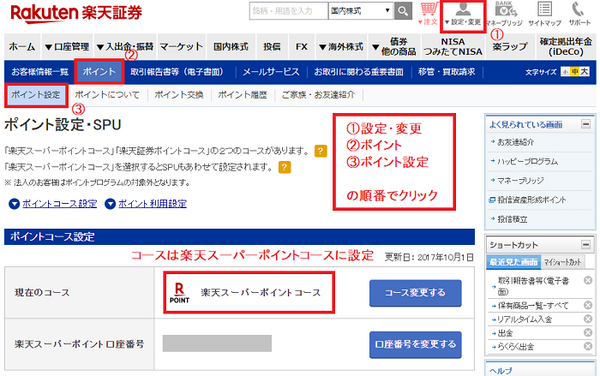Open ご家族・お友達紹介 sub-tab
The image size is (600, 376).
click(318, 95)
